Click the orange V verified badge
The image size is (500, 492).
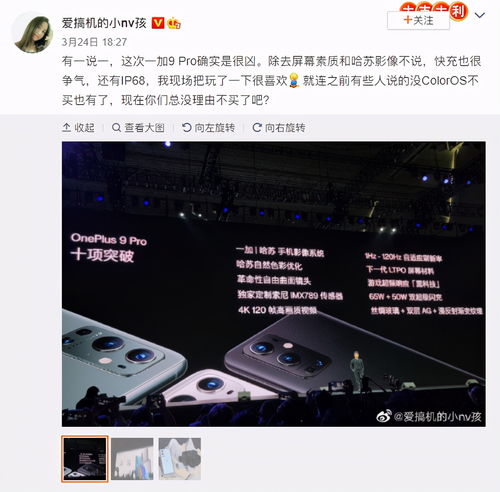click(158, 23)
